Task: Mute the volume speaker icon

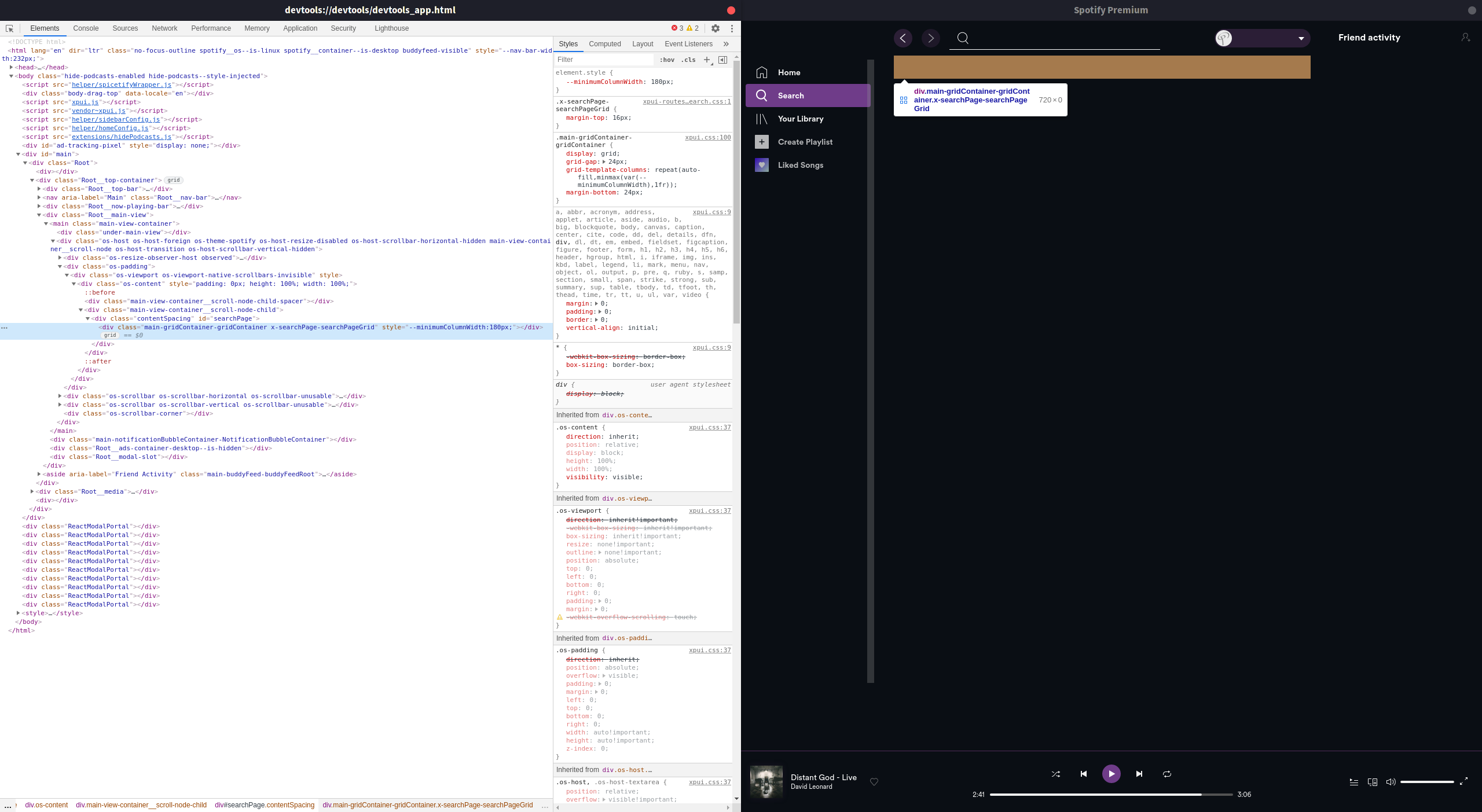Action: pyautogui.click(x=1391, y=782)
